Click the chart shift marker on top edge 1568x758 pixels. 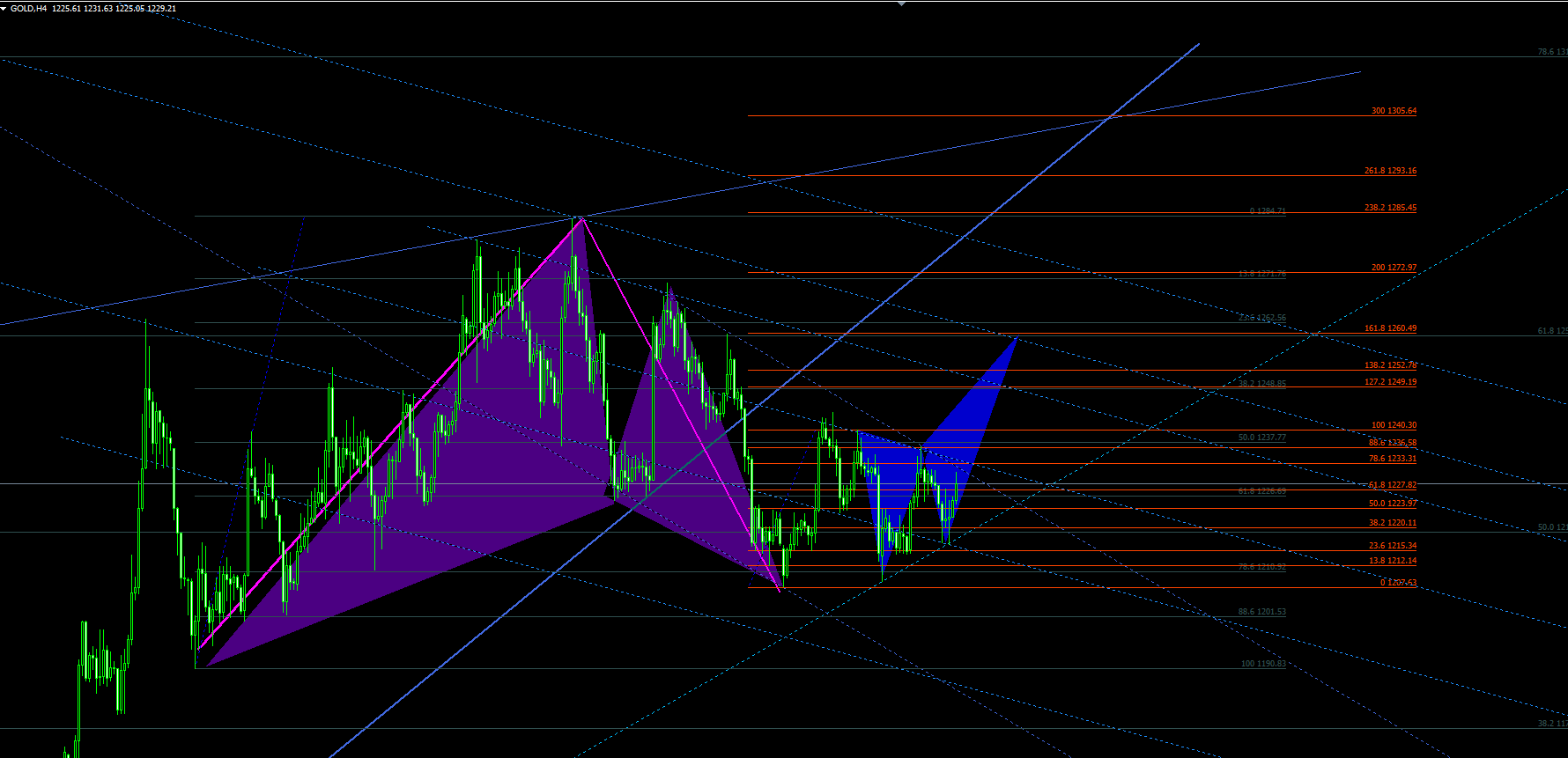[901, 4]
